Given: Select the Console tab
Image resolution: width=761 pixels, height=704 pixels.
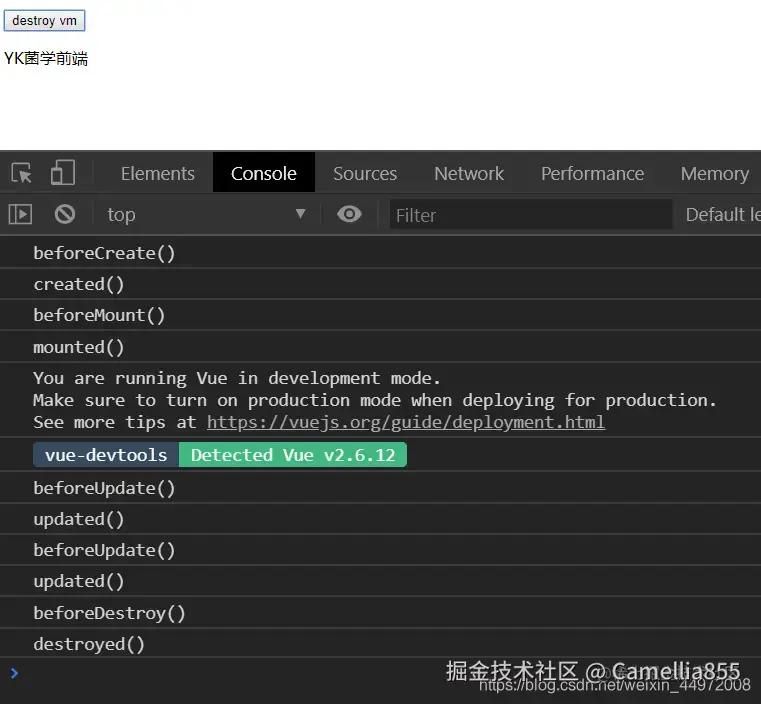Looking at the screenshot, I should (x=263, y=173).
